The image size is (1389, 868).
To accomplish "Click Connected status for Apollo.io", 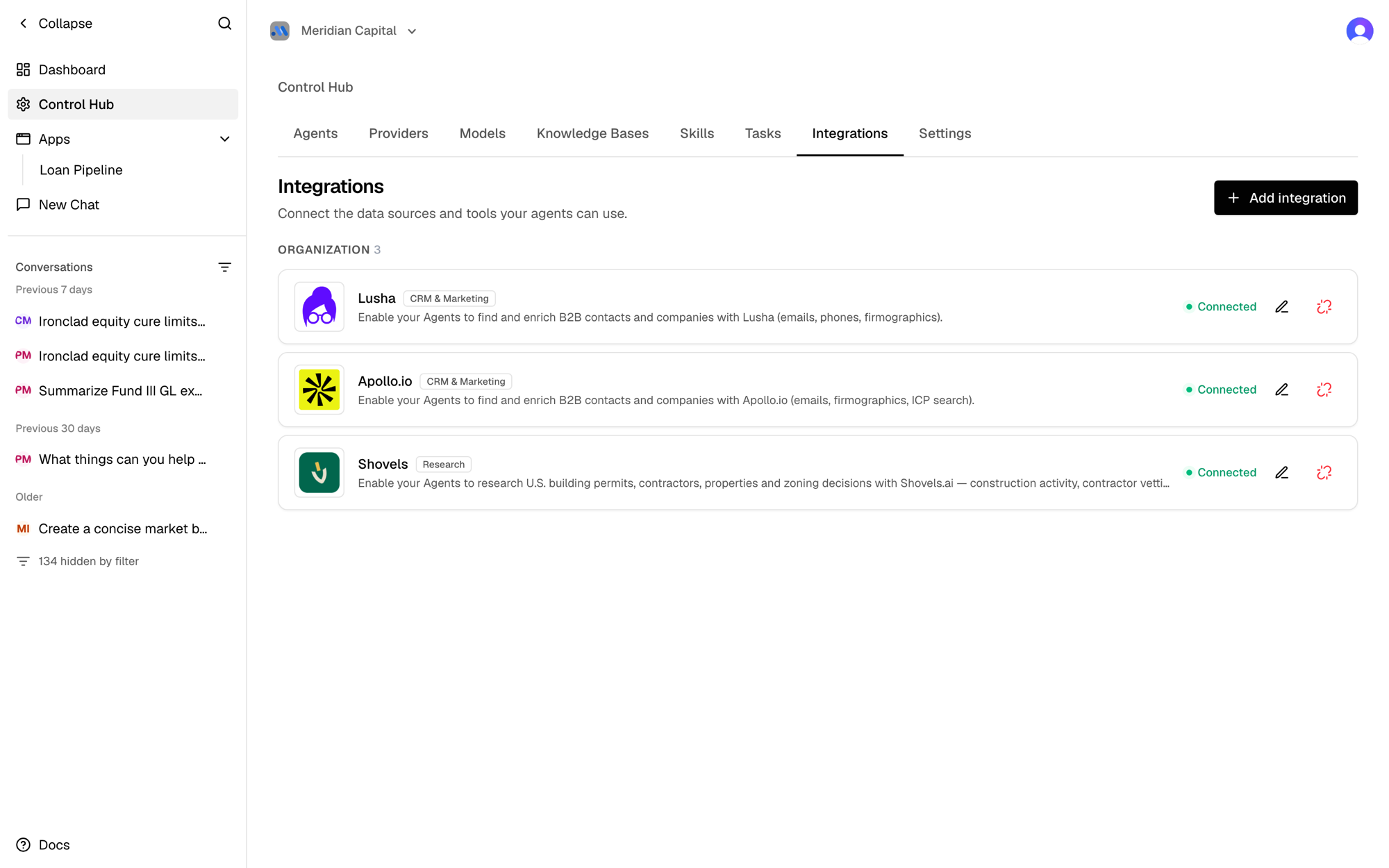I will pyautogui.click(x=1221, y=390).
